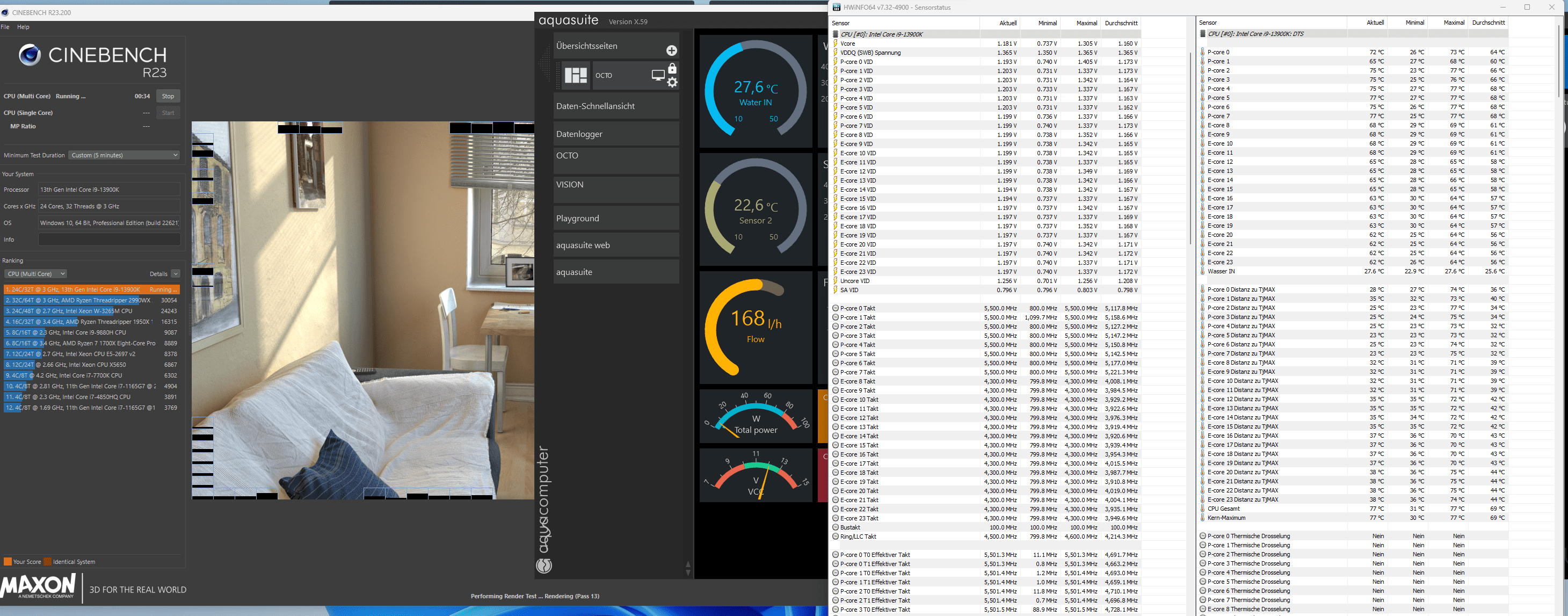Open OCTO page settings gear

(672, 82)
